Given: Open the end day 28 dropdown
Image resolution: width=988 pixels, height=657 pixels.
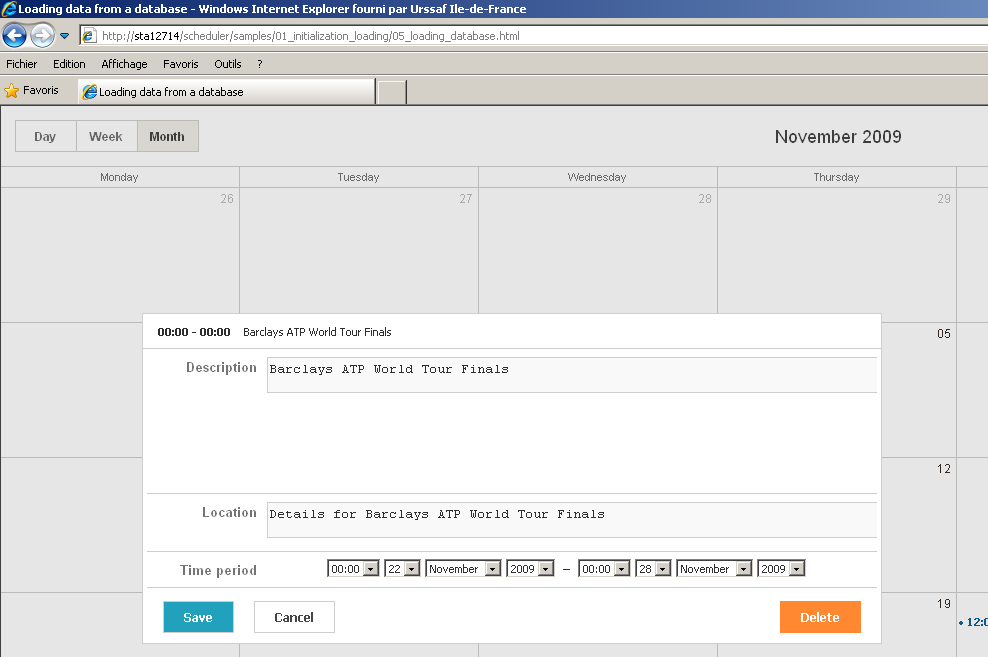Looking at the screenshot, I should pyautogui.click(x=653, y=569).
